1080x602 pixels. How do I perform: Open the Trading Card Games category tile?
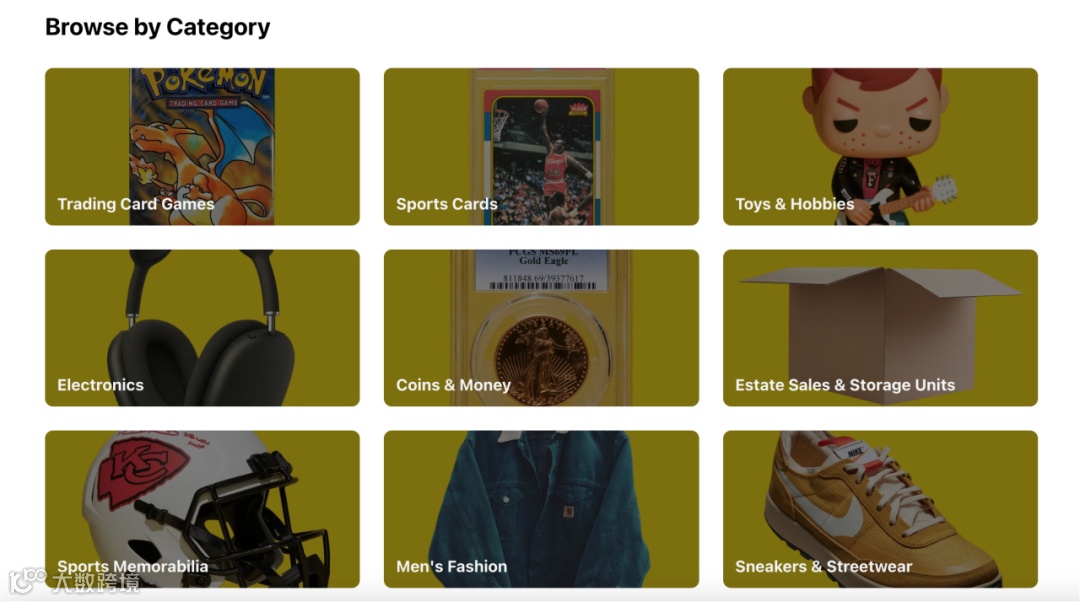[x=202, y=146]
